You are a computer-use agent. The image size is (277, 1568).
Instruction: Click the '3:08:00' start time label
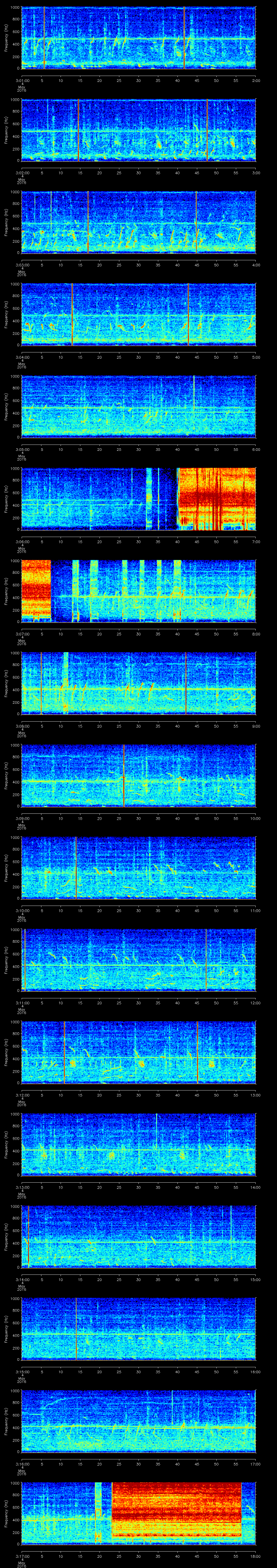[x=22, y=726]
